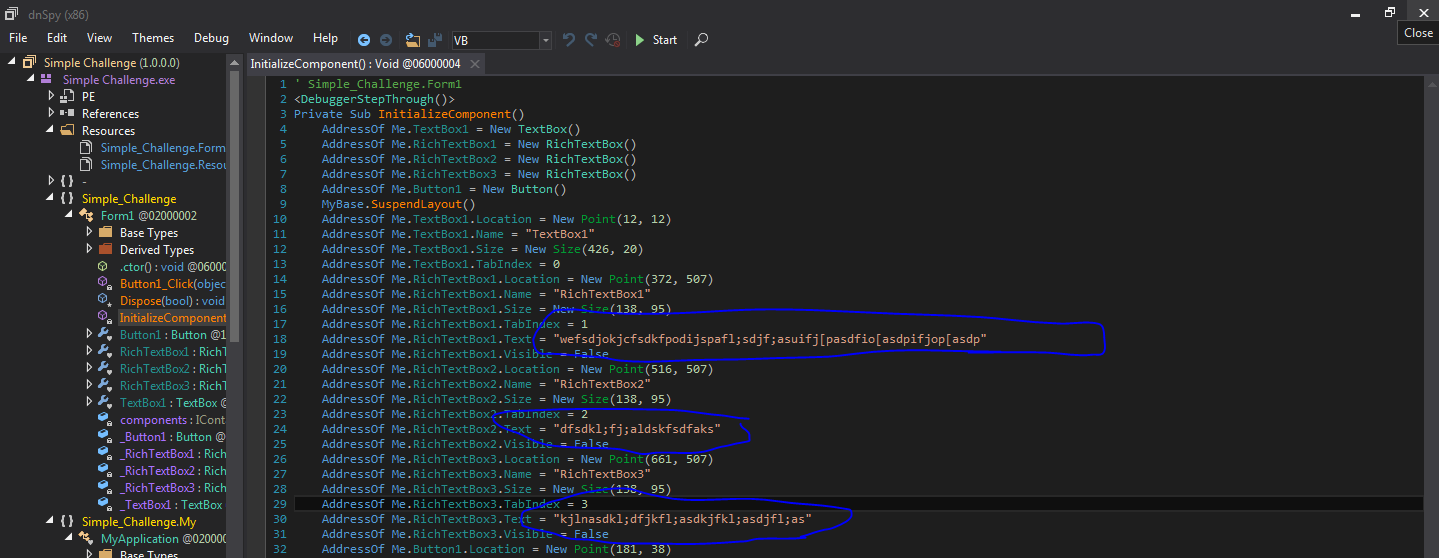Viewport: 1439px width, 558px height.
Task: Click the Open file folder icon
Action: pos(413,40)
